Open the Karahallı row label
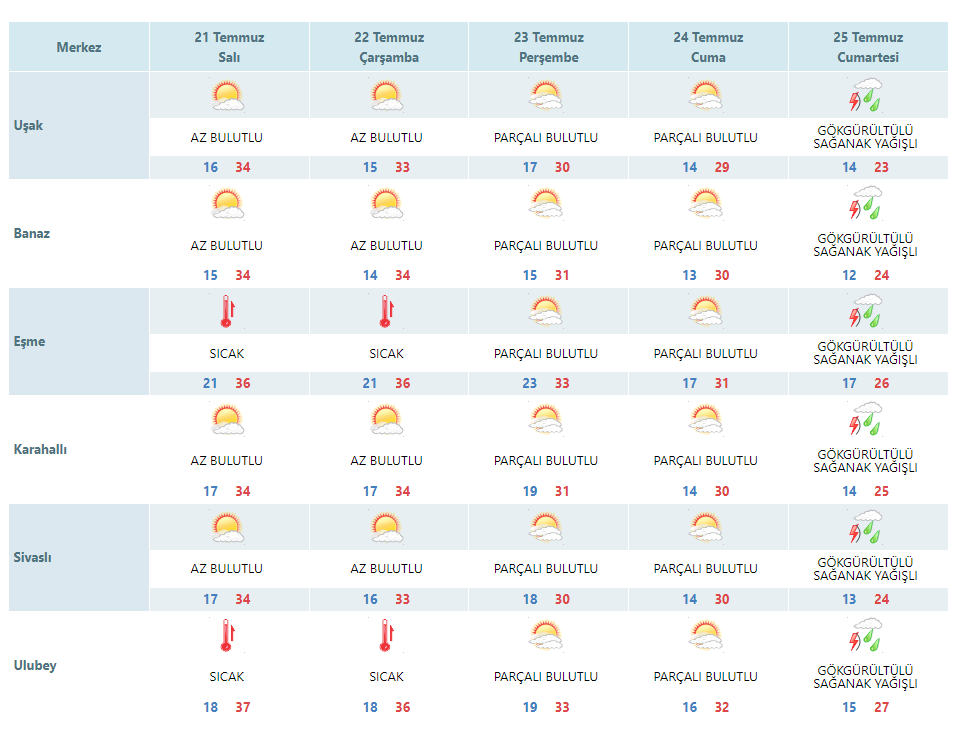 click(40, 450)
